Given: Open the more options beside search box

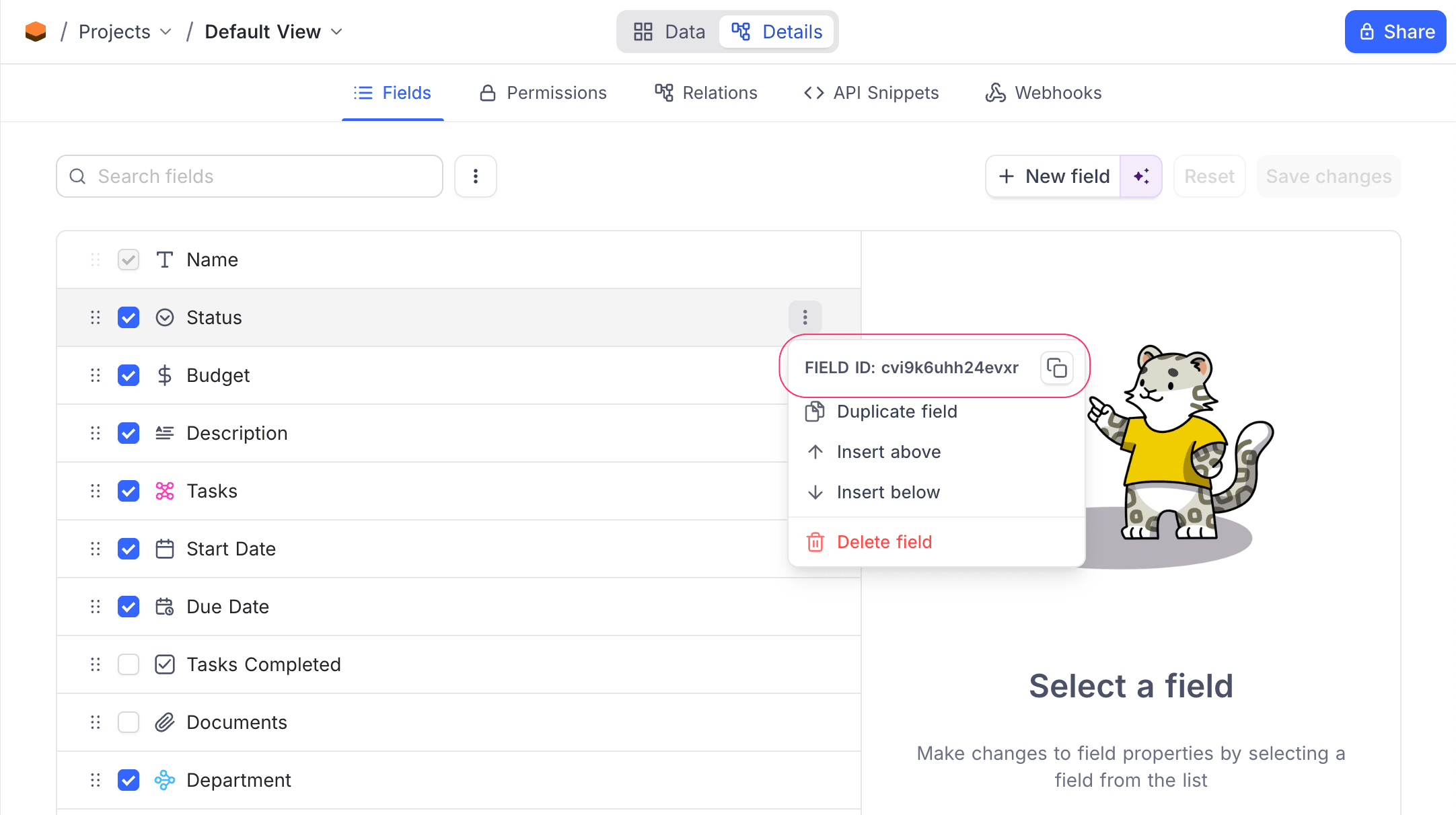Looking at the screenshot, I should (476, 176).
